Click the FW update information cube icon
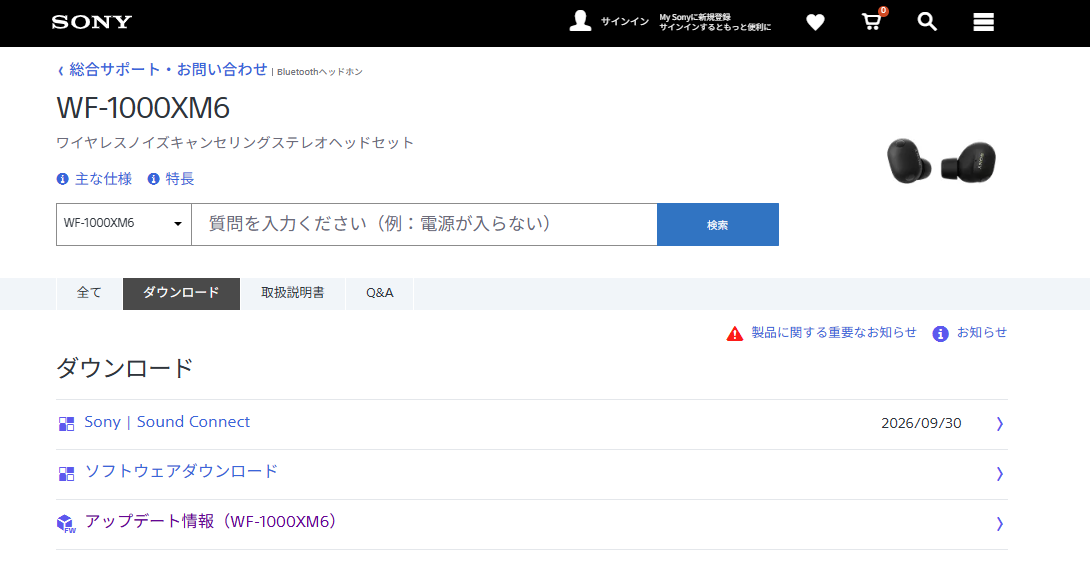Image resolution: width=1090 pixels, height=583 pixels. (x=66, y=524)
